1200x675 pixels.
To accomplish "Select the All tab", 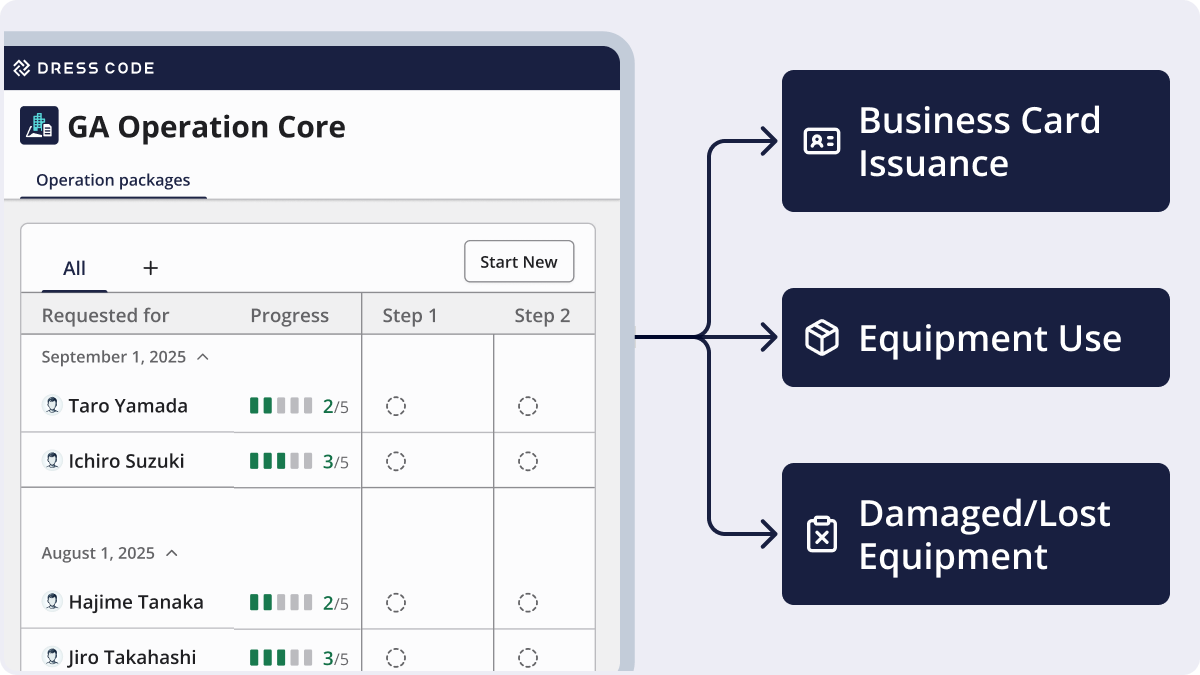I will (74, 268).
